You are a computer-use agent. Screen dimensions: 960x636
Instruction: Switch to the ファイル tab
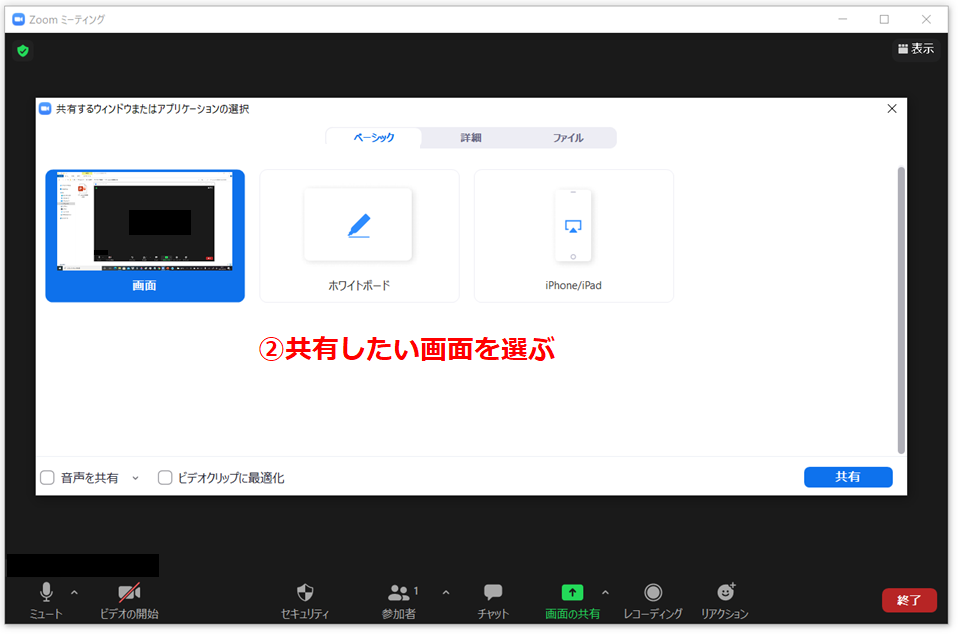click(x=567, y=138)
